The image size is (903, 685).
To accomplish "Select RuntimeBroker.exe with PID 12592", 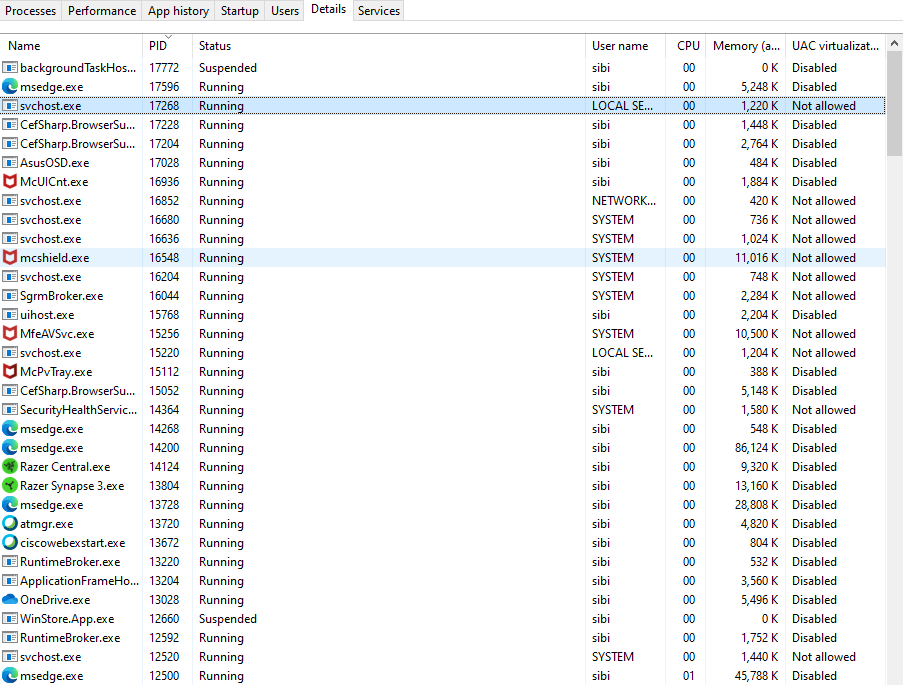I will [x=442, y=638].
